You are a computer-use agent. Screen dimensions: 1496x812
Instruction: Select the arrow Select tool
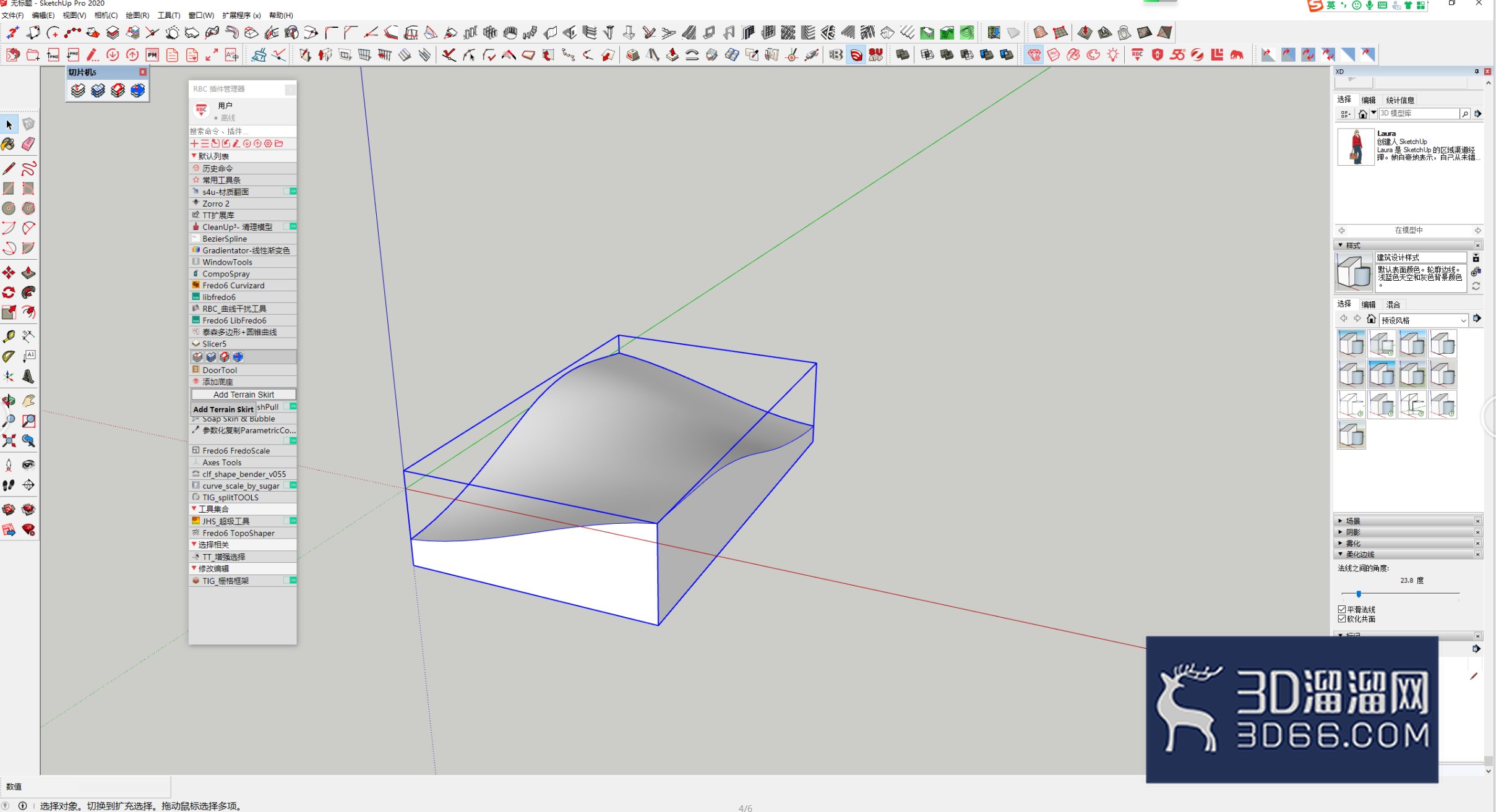pos(9,125)
